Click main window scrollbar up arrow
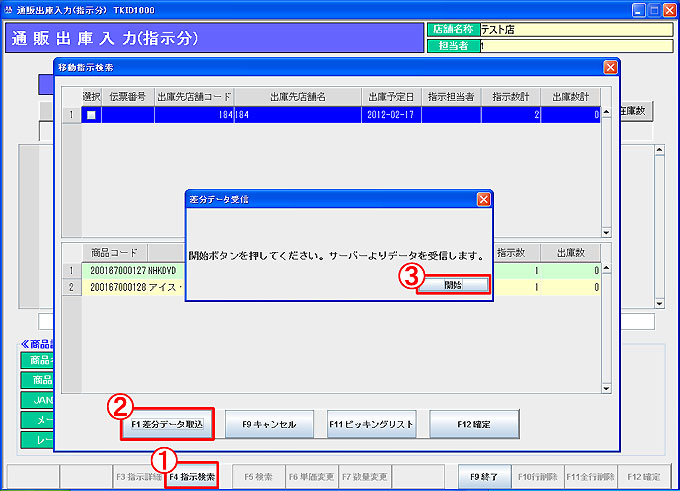The height and width of the screenshot is (491, 680). (660, 150)
